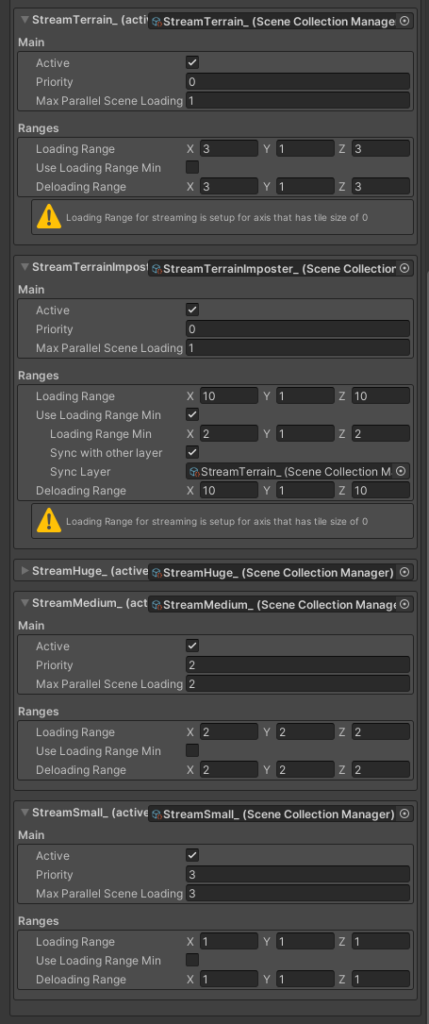The width and height of the screenshot is (429, 1024).
Task: Disable Active checkbox for StreamTerrain_
Action: pyautogui.click(x=192, y=63)
